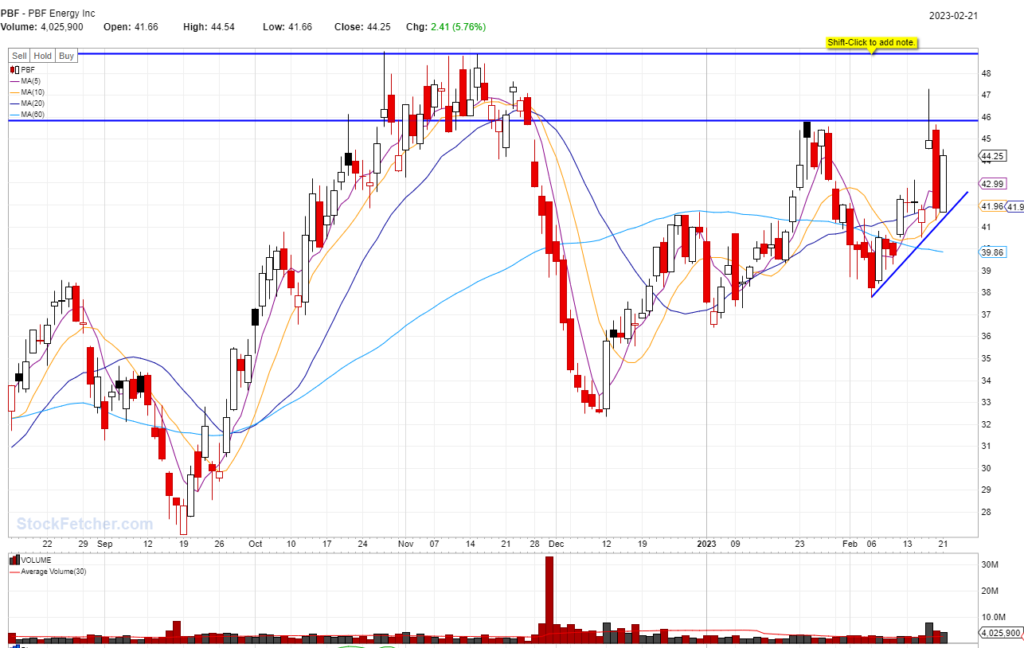
Task: Click the 20M volume axis label
Action: click(x=989, y=591)
